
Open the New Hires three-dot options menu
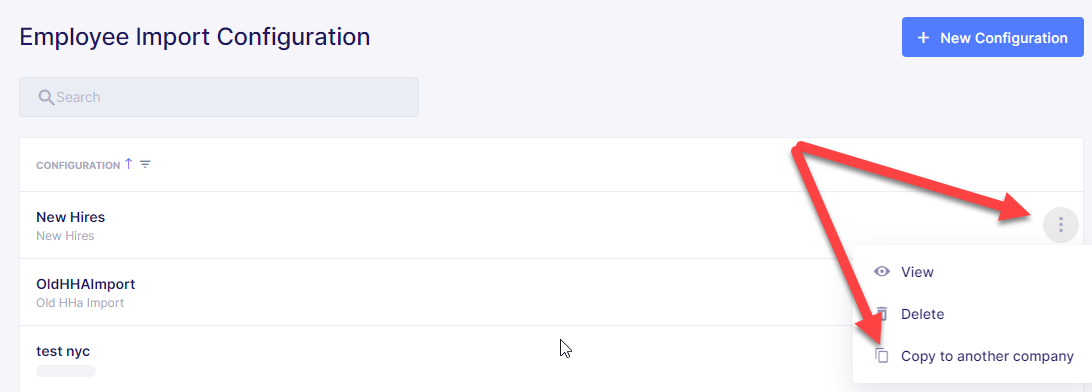coord(1061,224)
